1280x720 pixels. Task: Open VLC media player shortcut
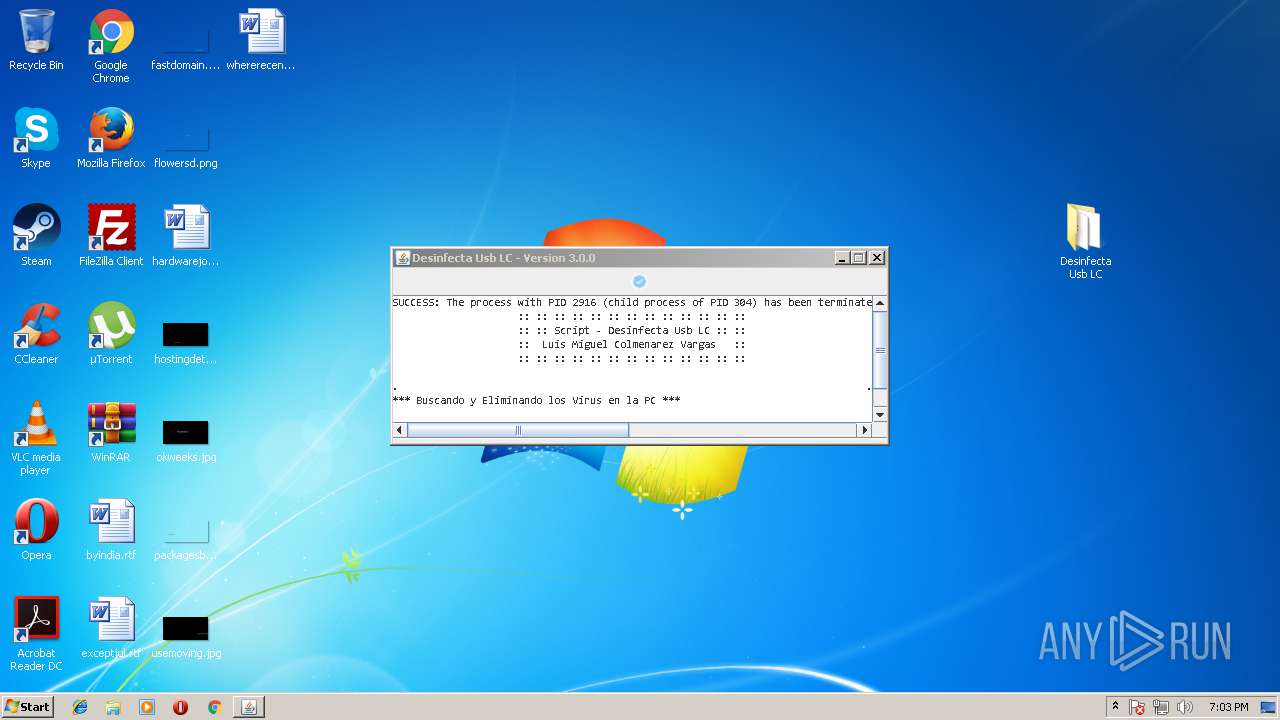point(36,439)
